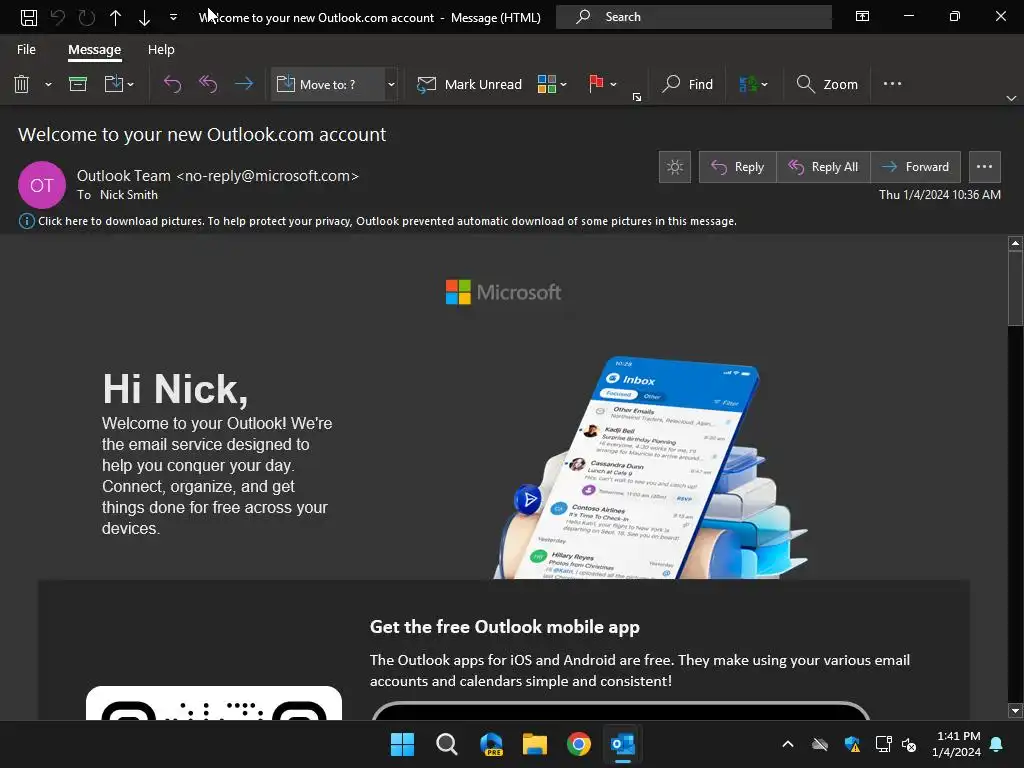The height and width of the screenshot is (768, 1024).
Task: Click the scrollbar down arrow
Action: click(x=1015, y=711)
